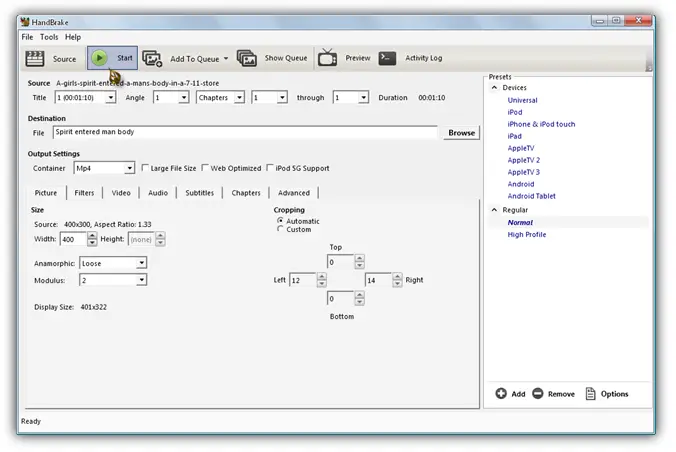The image size is (676, 452).
Task: Select the Automatic cropping radio button
Action: [x=280, y=220]
